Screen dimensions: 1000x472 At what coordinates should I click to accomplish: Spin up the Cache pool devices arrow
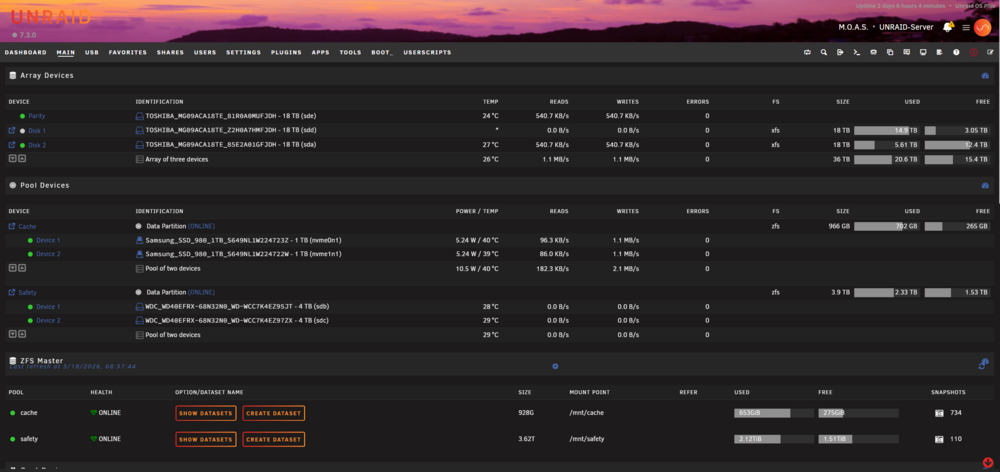22,268
